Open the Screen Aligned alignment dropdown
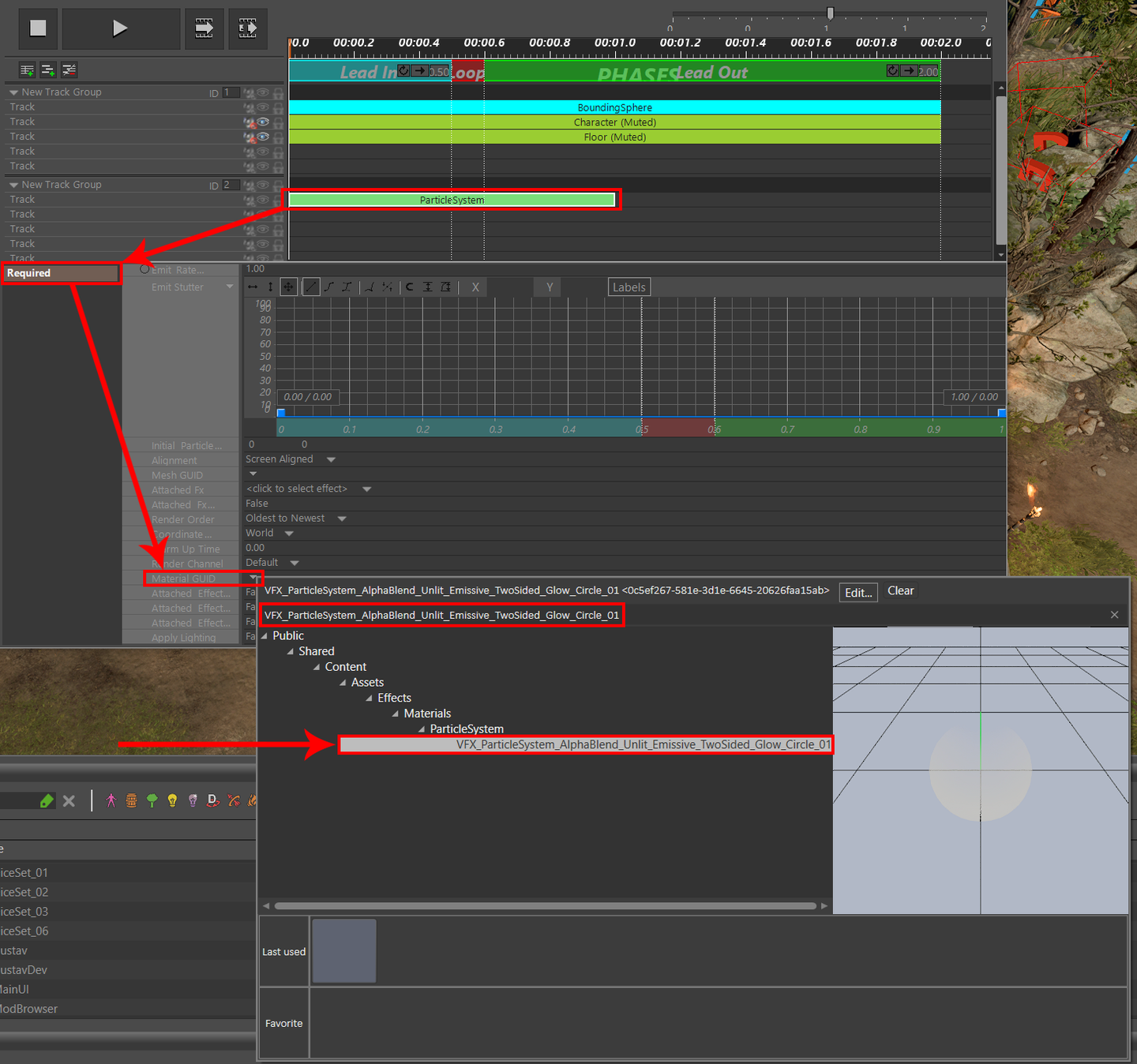 click(331, 459)
